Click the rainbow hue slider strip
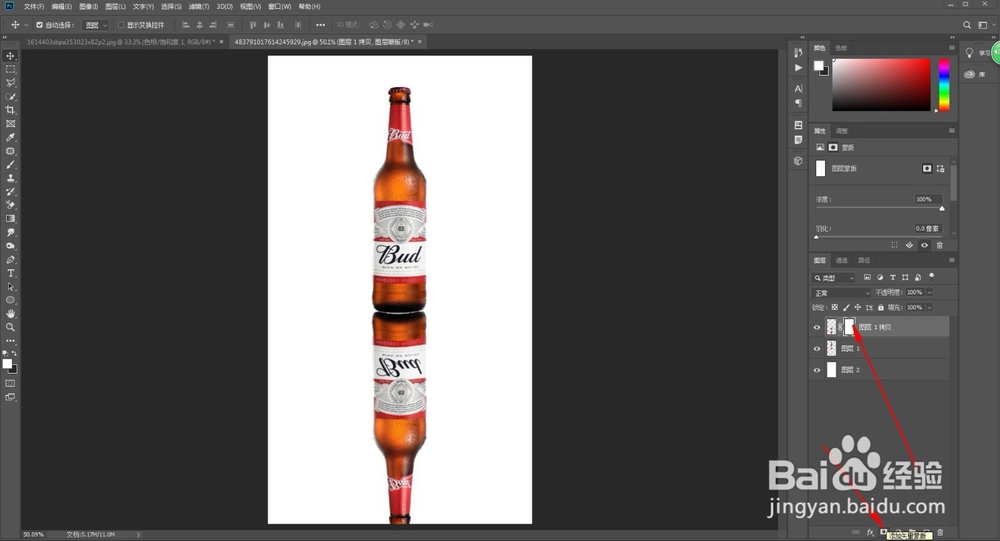This screenshot has height=541, width=1000. coord(944,85)
